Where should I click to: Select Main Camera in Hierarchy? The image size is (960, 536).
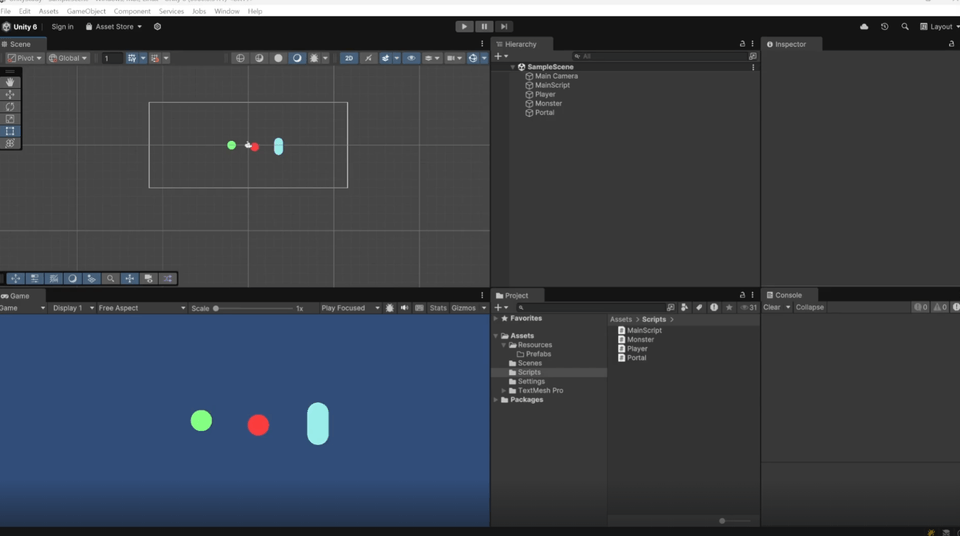point(556,76)
